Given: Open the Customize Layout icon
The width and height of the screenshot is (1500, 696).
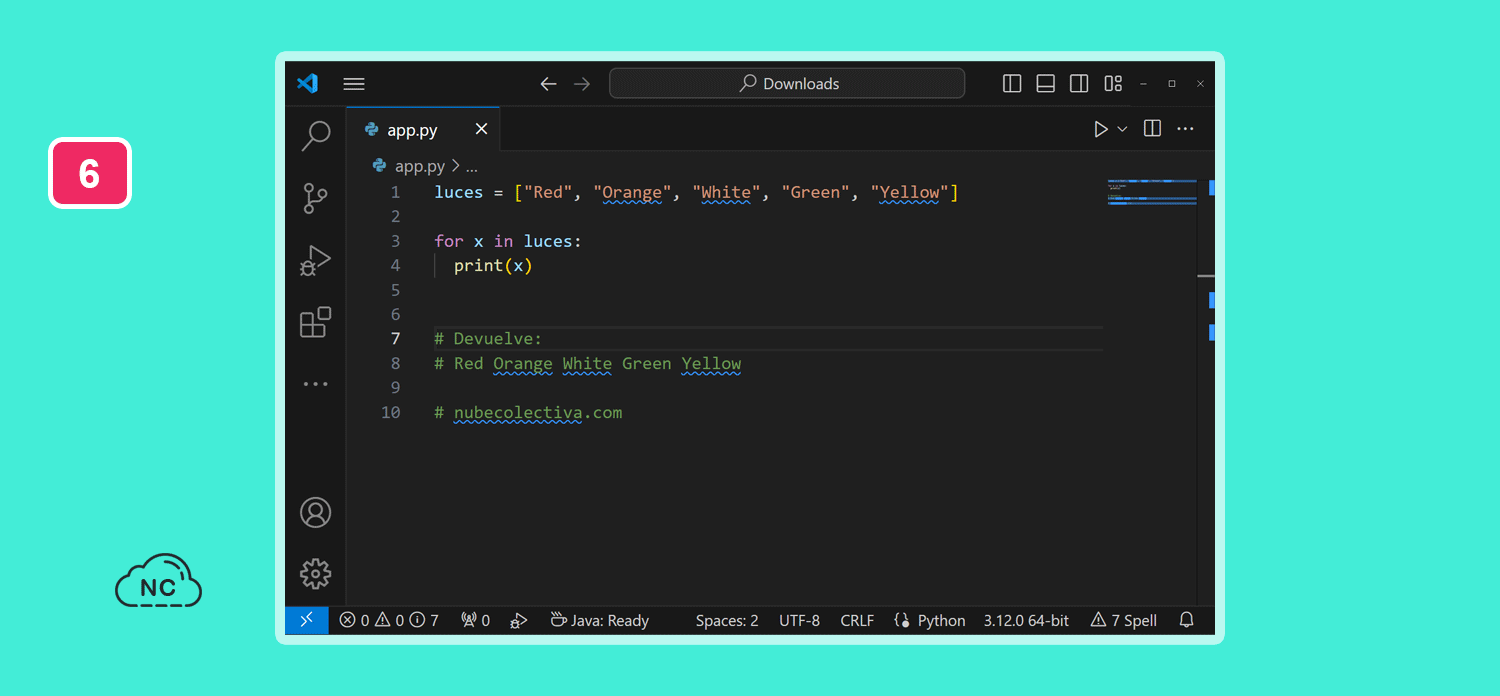Looking at the screenshot, I should (x=1113, y=84).
